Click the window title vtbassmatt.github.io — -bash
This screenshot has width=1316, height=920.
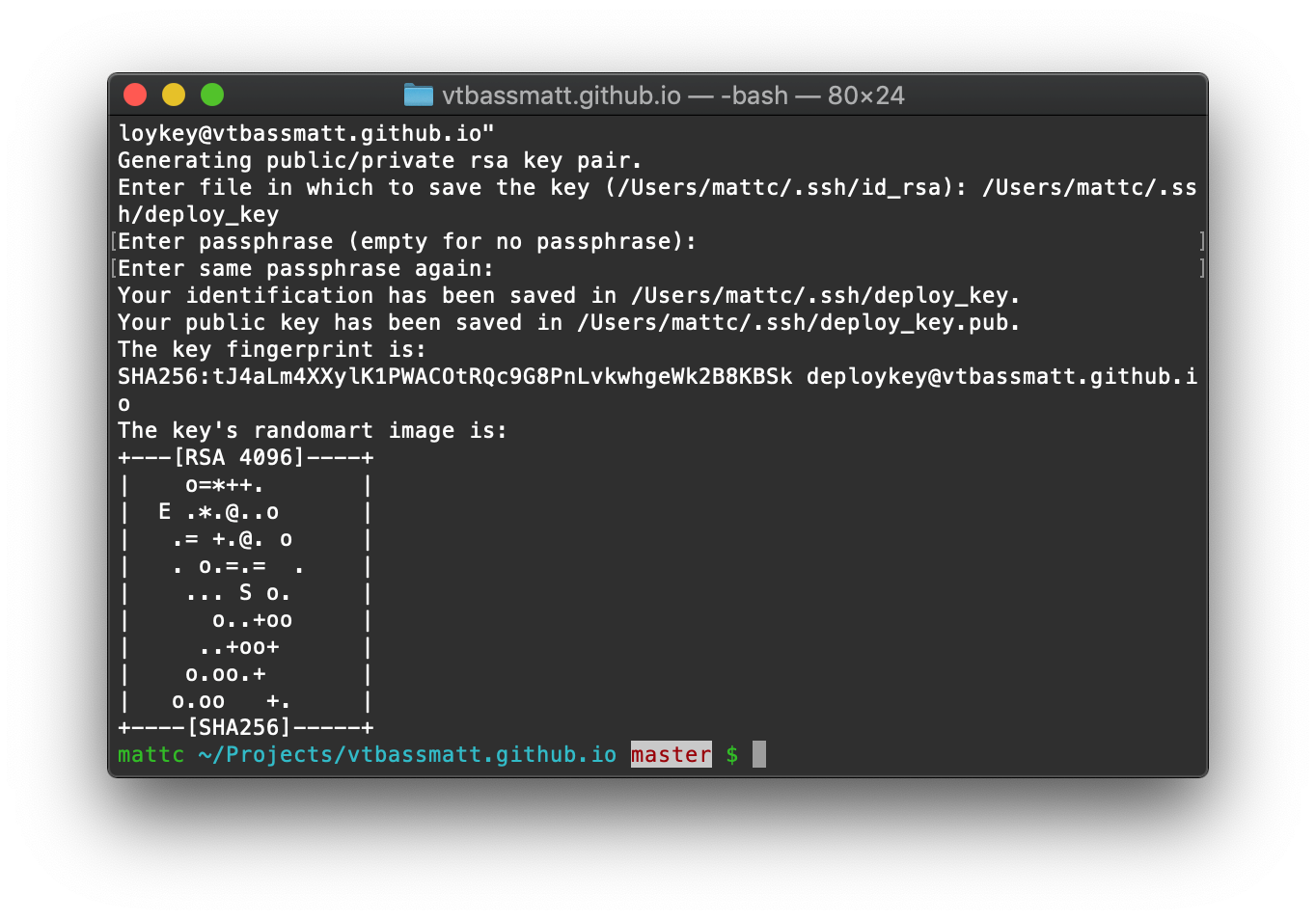672,95
